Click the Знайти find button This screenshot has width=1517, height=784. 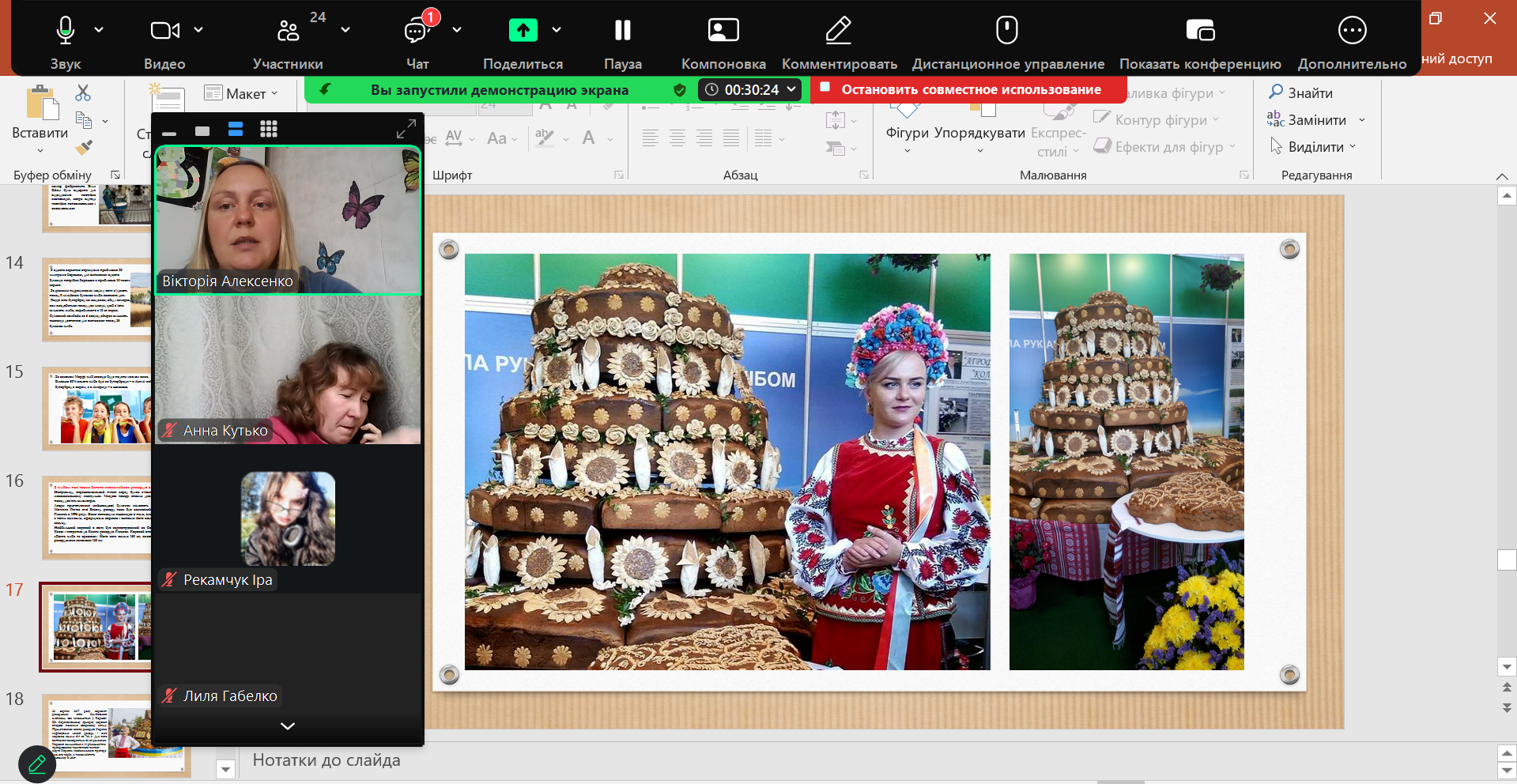pyautogui.click(x=1301, y=92)
